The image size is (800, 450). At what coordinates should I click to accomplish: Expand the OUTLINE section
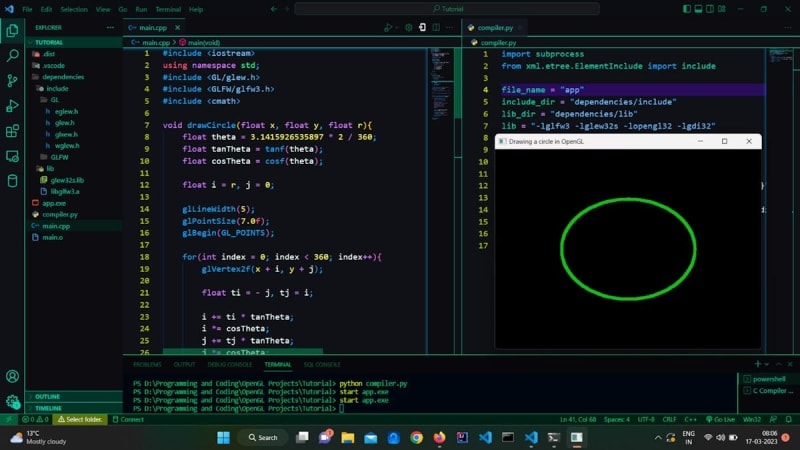tap(47, 397)
